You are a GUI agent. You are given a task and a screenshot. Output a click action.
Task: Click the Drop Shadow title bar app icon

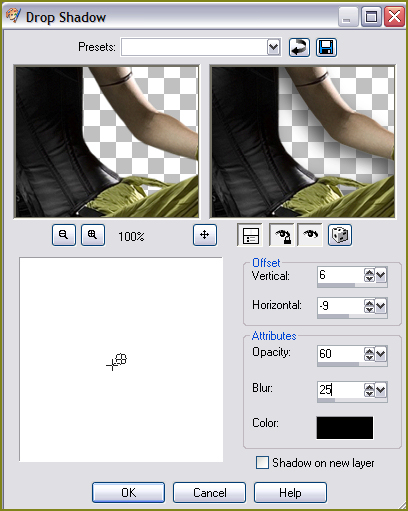[x=14, y=16]
